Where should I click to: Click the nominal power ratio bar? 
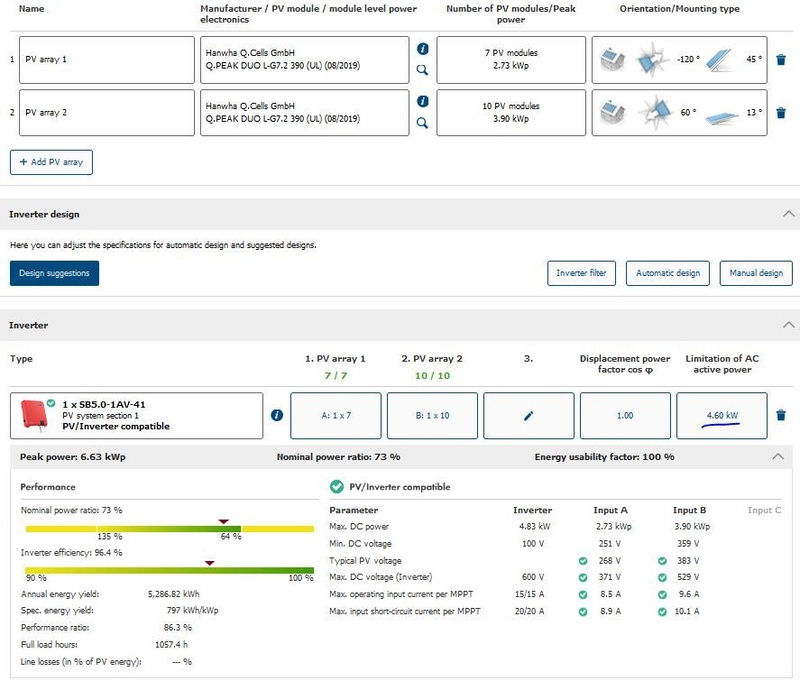[168, 528]
